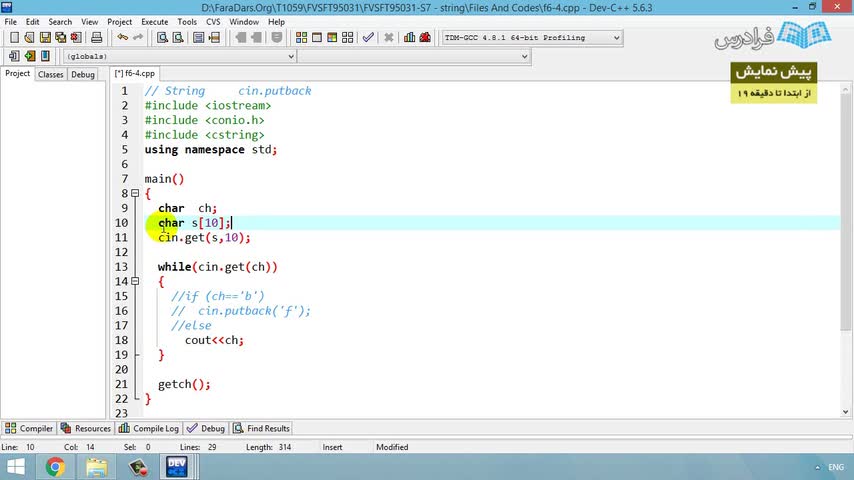The height and width of the screenshot is (480, 854).
Task: Click the ENG language indicator in tray
Action: click(x=836, y=467)
